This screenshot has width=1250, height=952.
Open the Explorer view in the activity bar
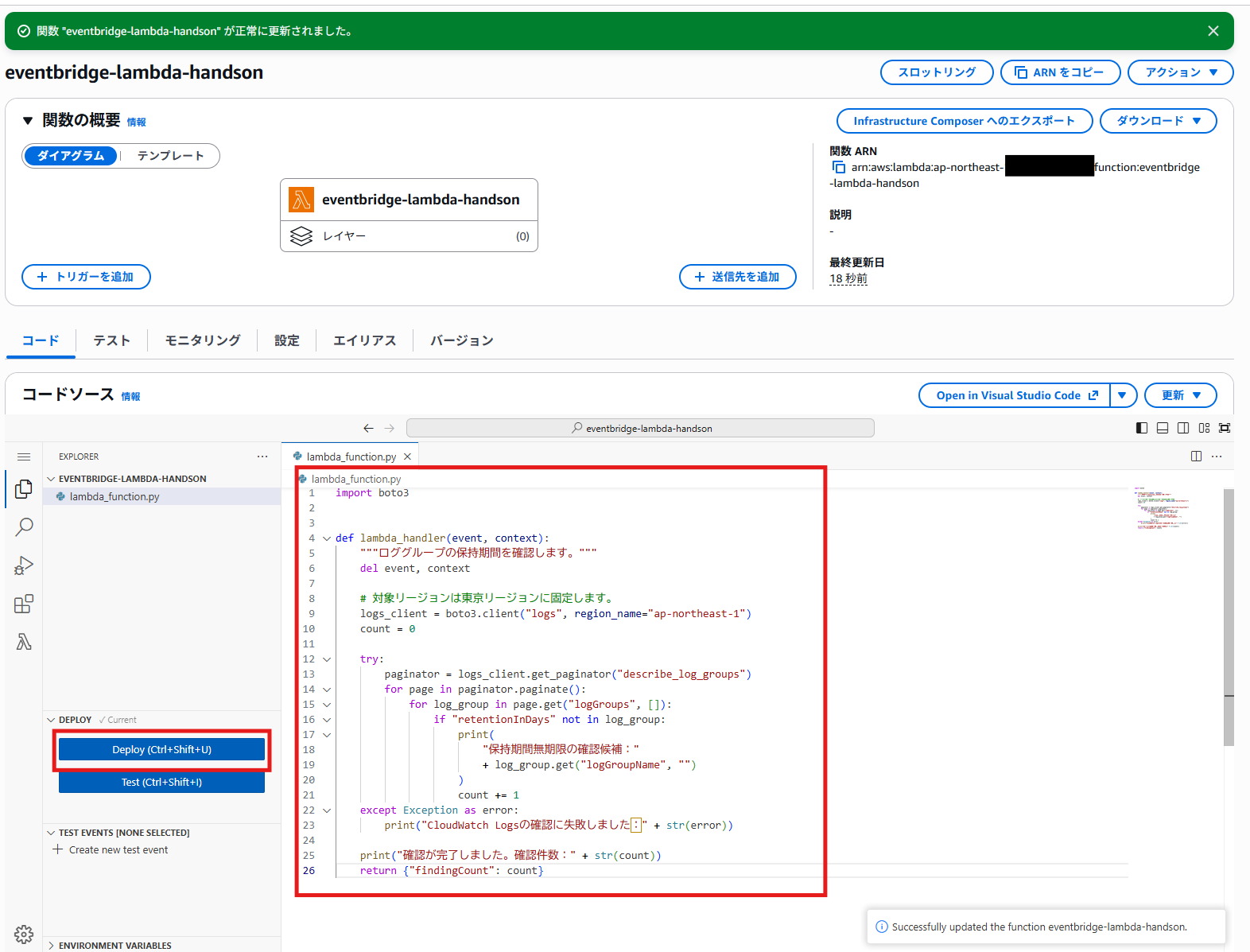coord(24,489)
